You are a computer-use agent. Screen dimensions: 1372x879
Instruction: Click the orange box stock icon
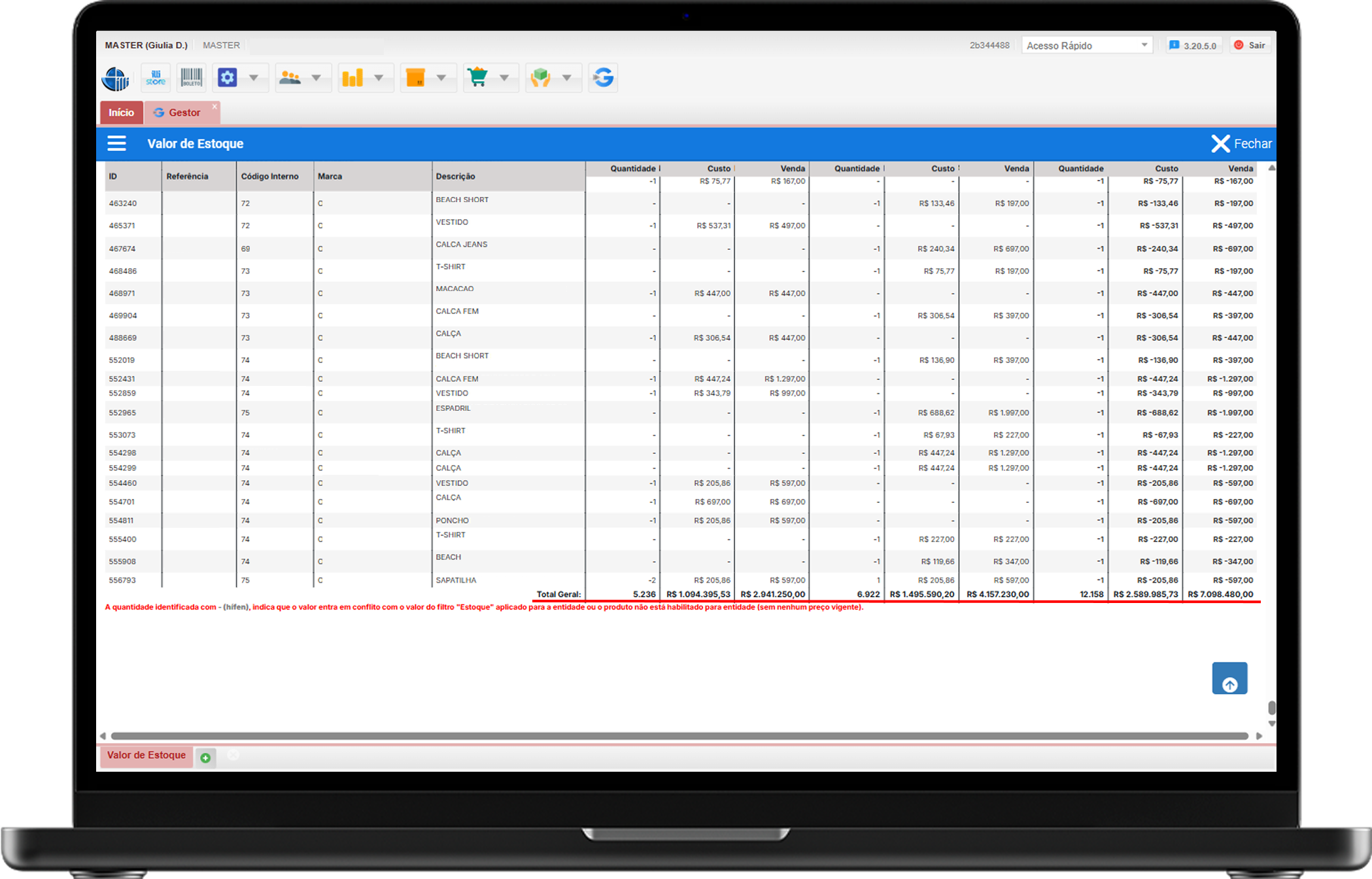415,78
